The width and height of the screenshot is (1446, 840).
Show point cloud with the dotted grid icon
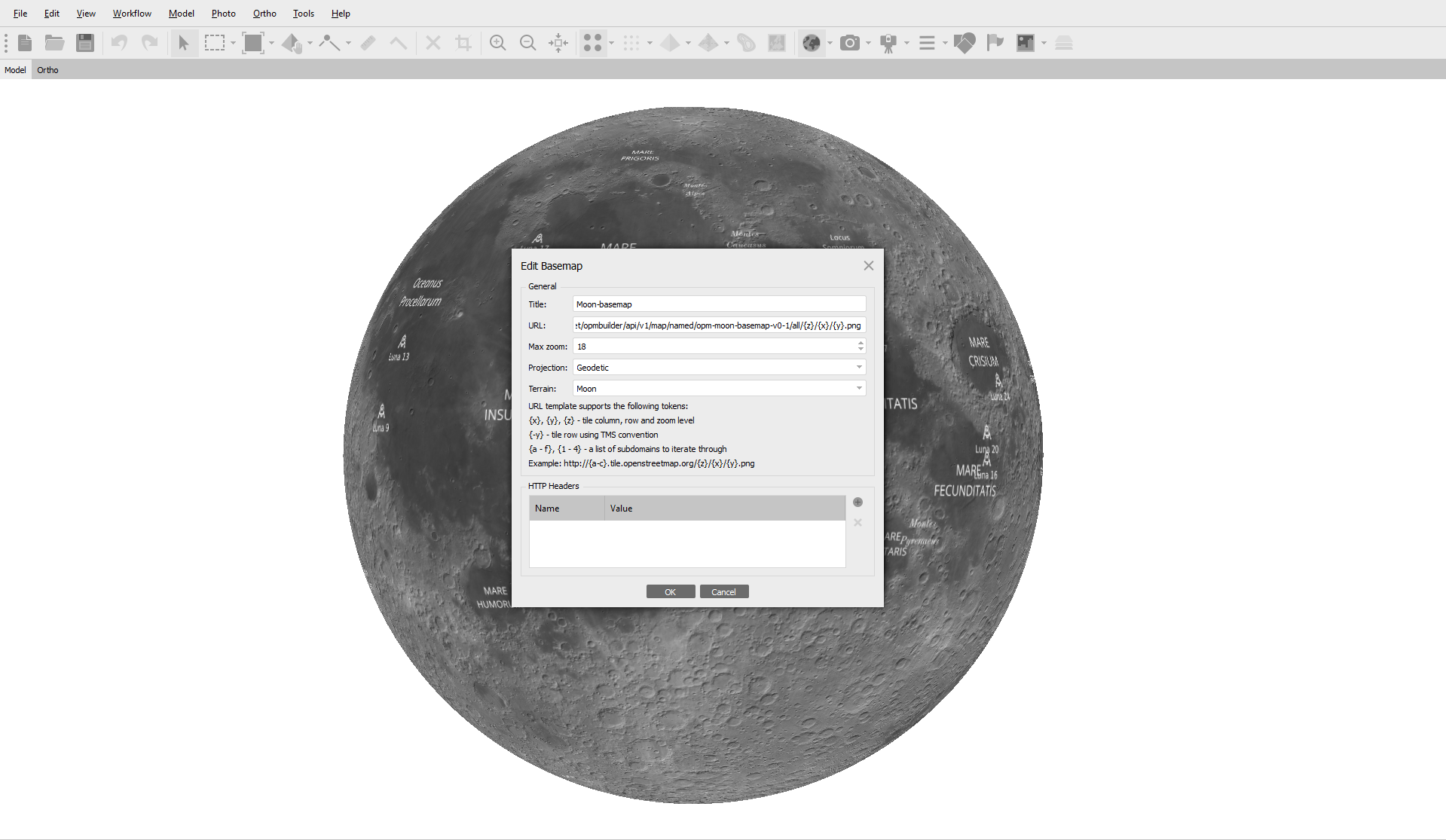click(631, 43)
